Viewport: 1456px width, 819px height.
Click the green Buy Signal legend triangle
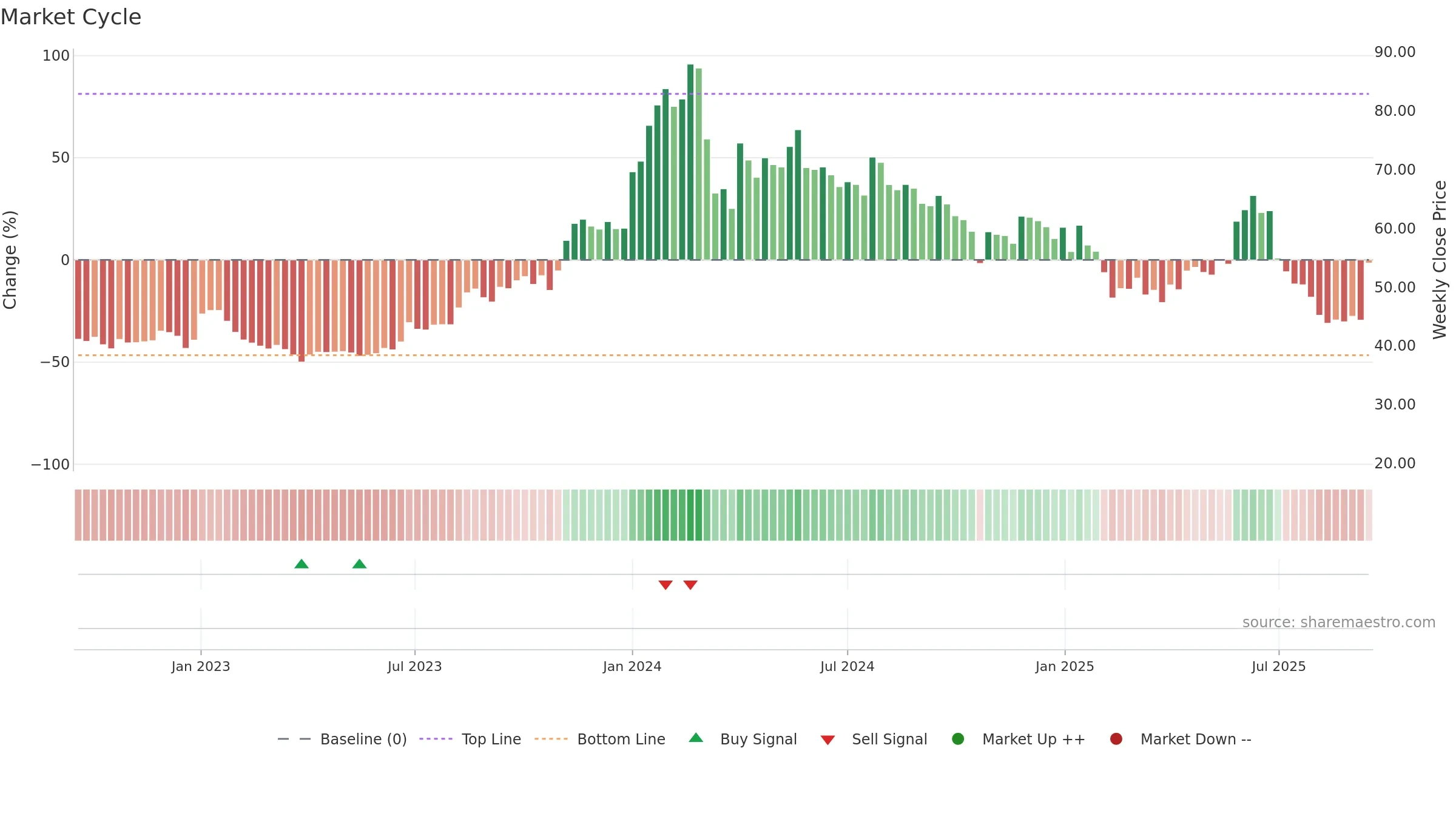coord(696,738)
